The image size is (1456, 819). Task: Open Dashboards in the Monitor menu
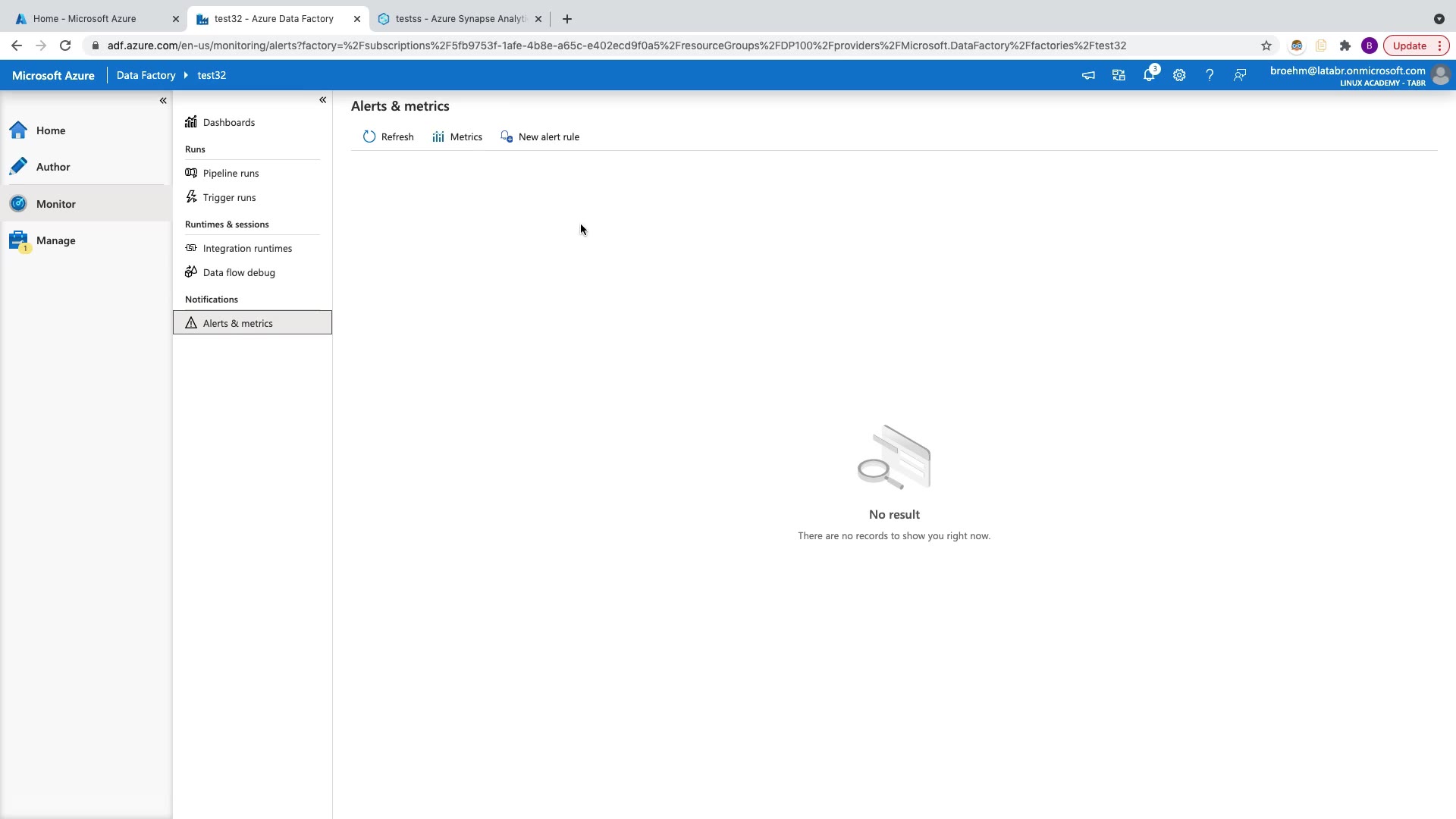pyautogui.click(x=228, y=123)
